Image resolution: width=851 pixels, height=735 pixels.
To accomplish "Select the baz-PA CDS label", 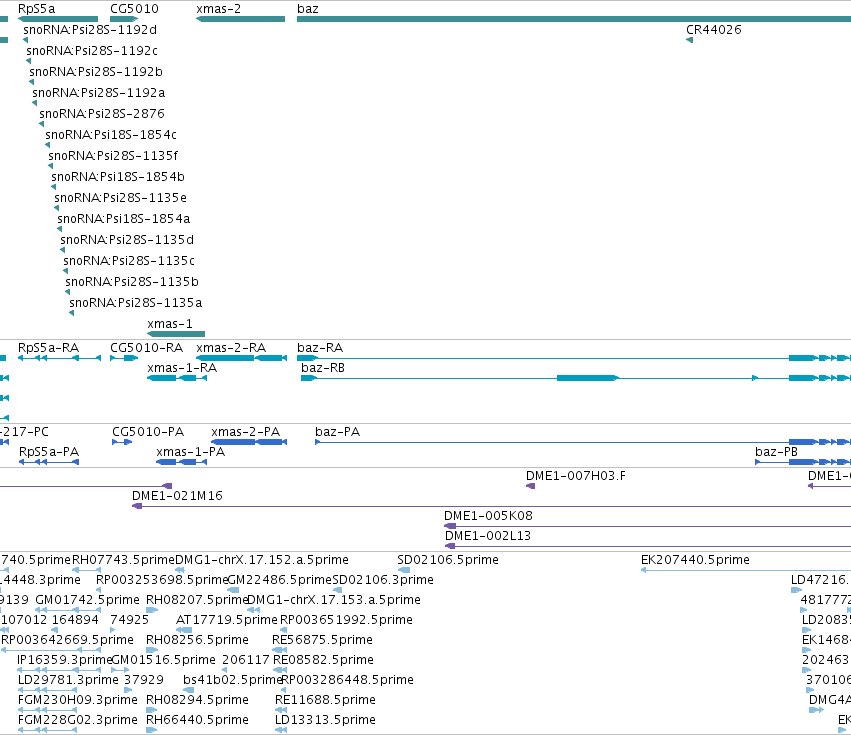I will [x=338, y=432].
